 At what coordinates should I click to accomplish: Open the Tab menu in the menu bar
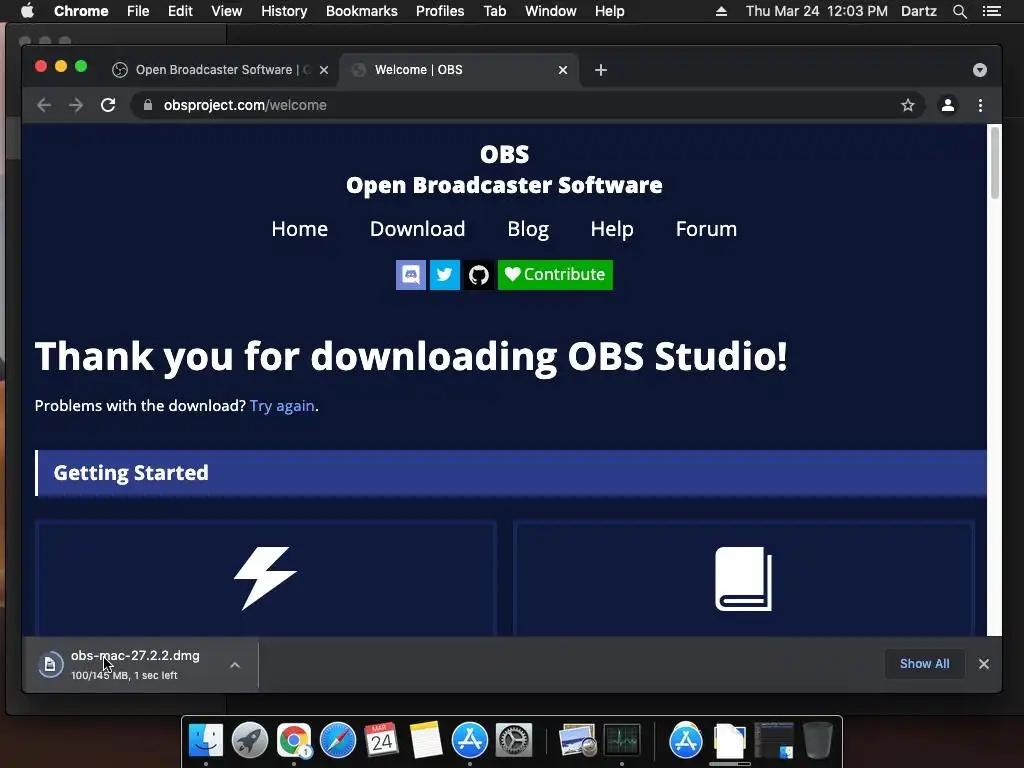click(x=494, y=11)
